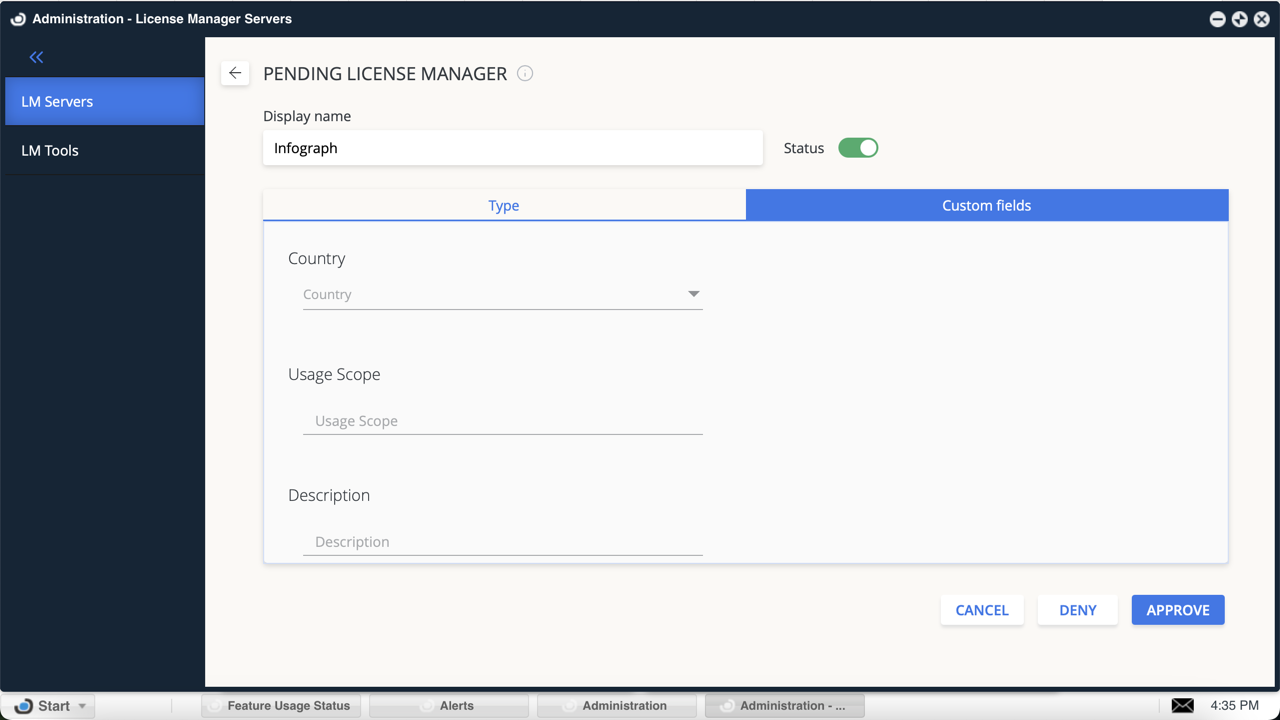1280x720 pixels.
Task: Click the Usage Scope text field
Action: pyautogui.click(x=502, y=421)
